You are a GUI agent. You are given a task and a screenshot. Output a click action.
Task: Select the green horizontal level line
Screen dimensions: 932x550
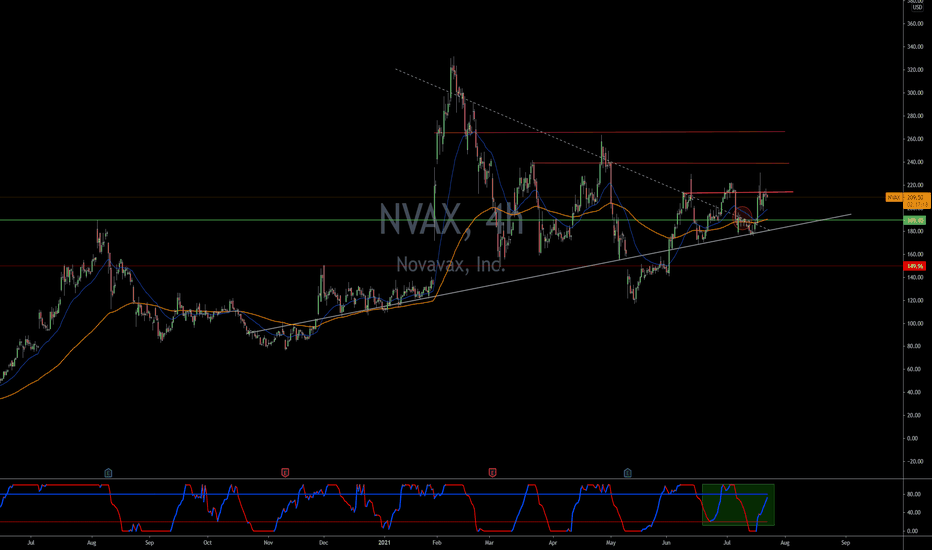point(452,221)
